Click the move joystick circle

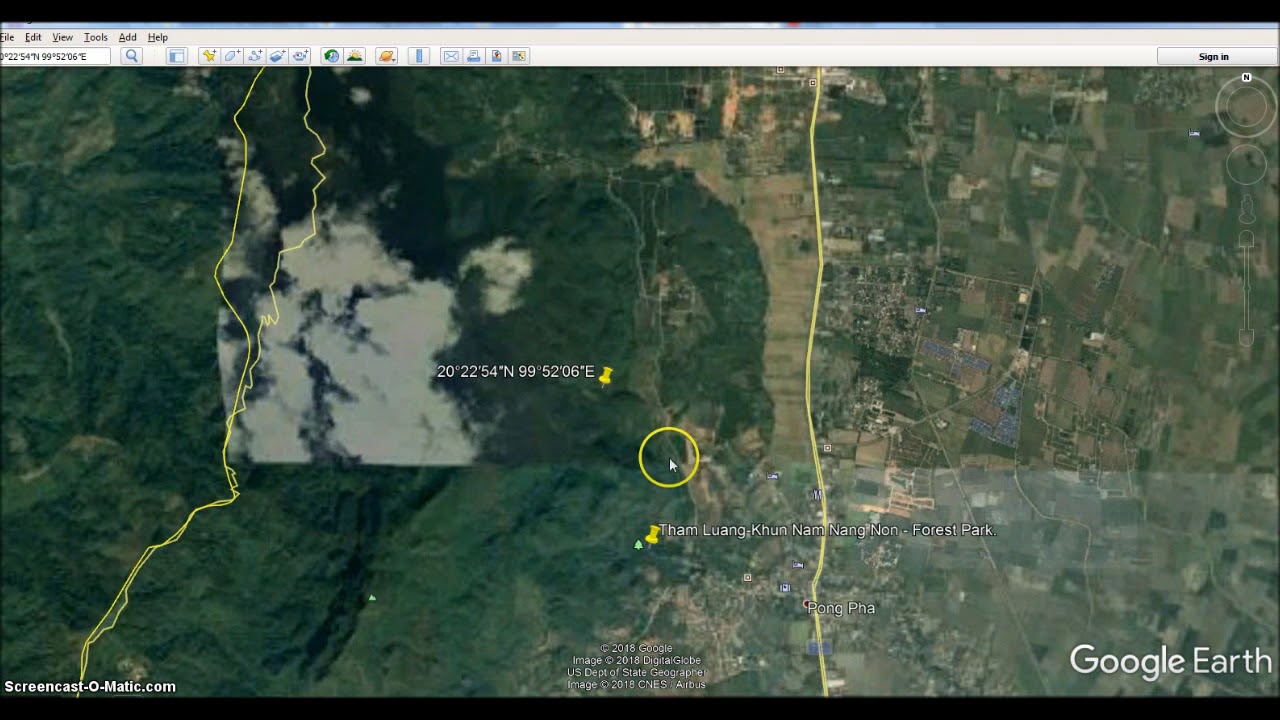[1246, 165]
